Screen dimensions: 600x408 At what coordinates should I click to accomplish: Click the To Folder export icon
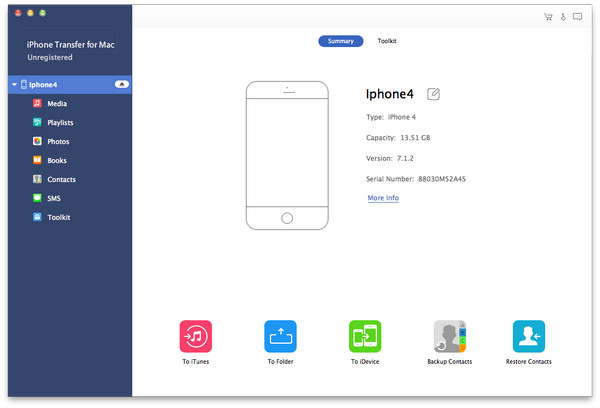pyautogui.click(x=280, y=336)
